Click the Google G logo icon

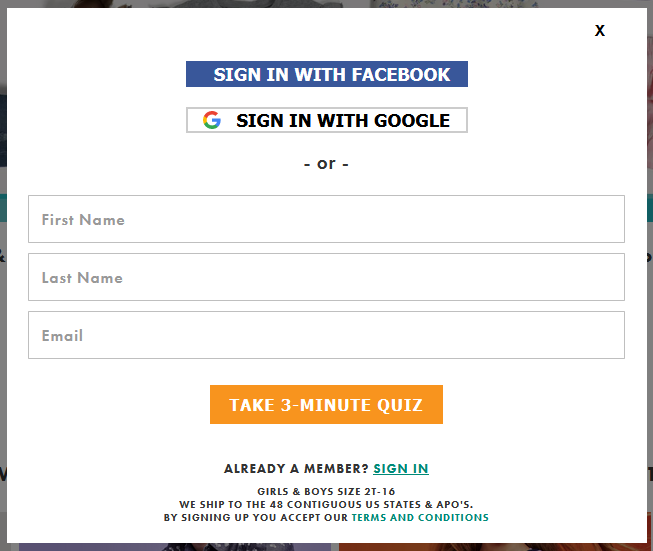tap(212, 120)
